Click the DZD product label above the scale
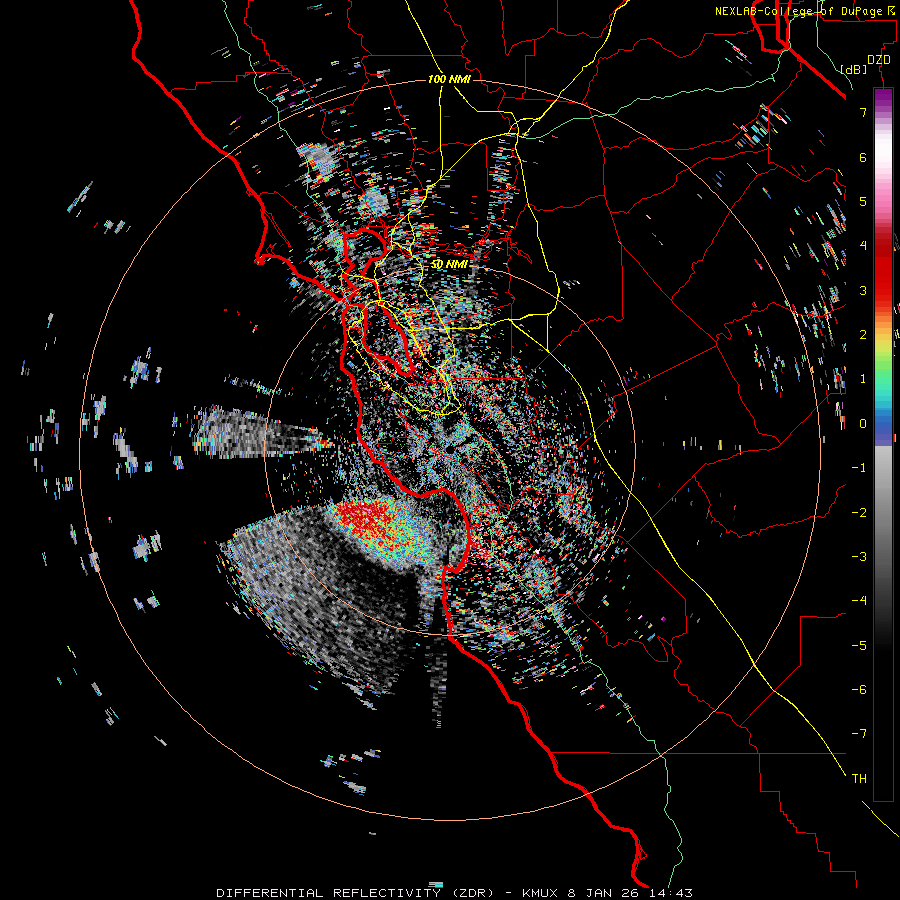The width and height of the screenshot is (900, 900). click(879, 60)
